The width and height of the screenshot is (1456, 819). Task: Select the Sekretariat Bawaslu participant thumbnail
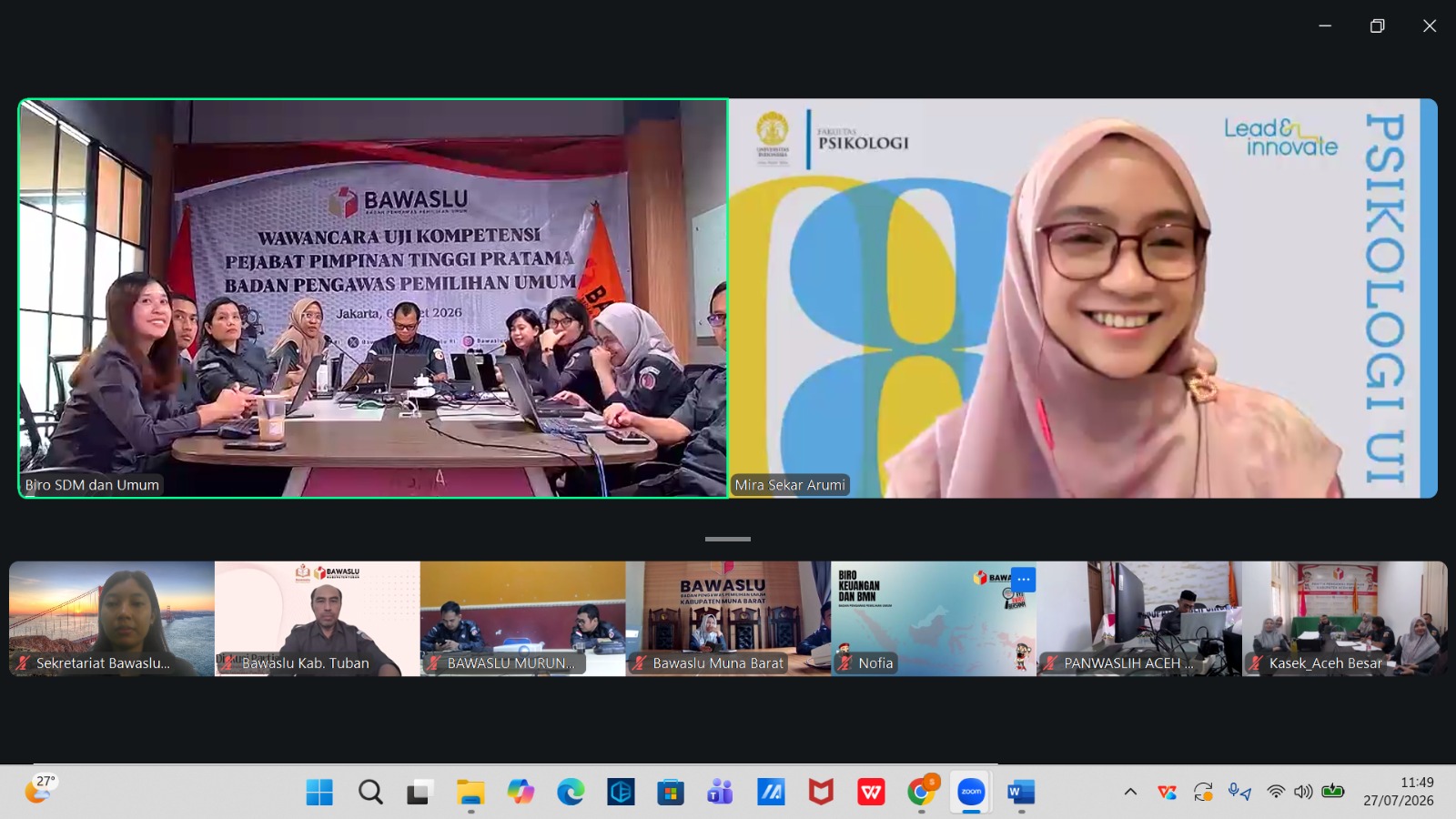click(112, 619)
